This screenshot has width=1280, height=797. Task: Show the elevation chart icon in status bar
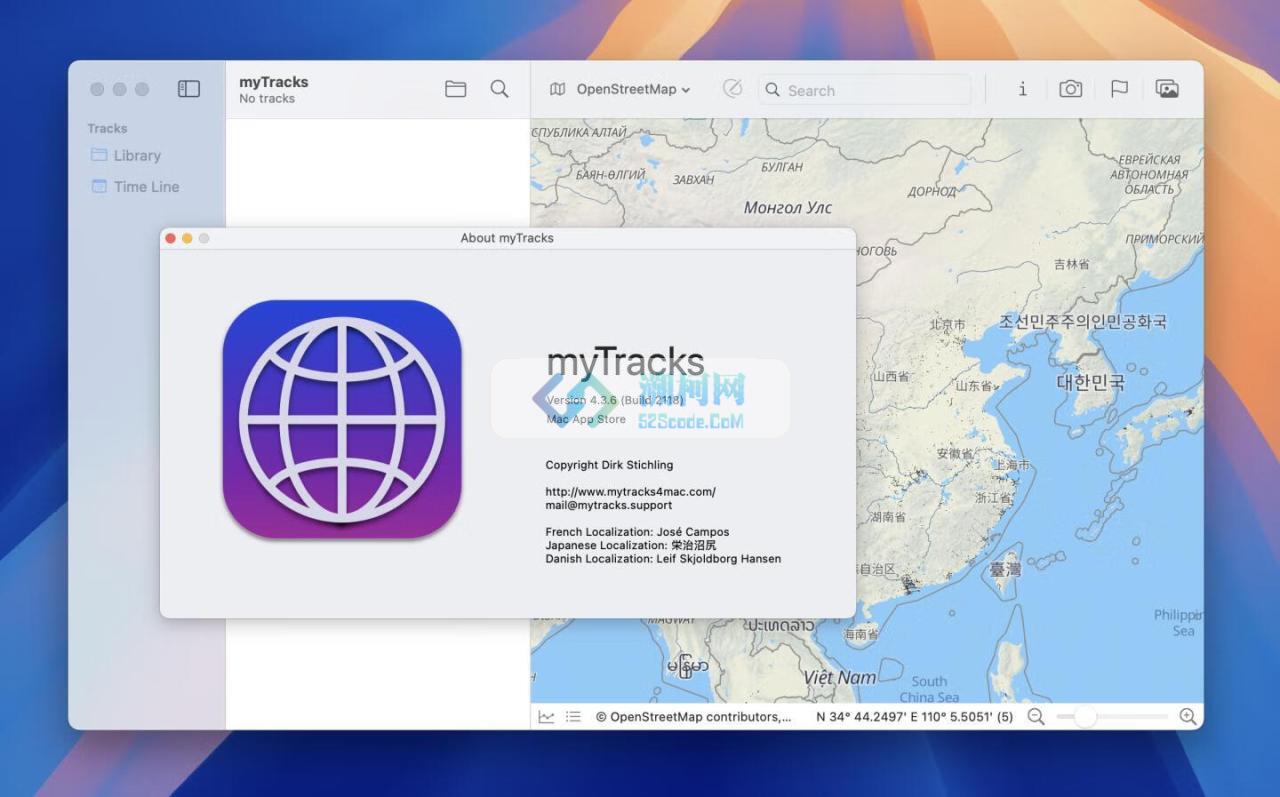click(546, 716)
